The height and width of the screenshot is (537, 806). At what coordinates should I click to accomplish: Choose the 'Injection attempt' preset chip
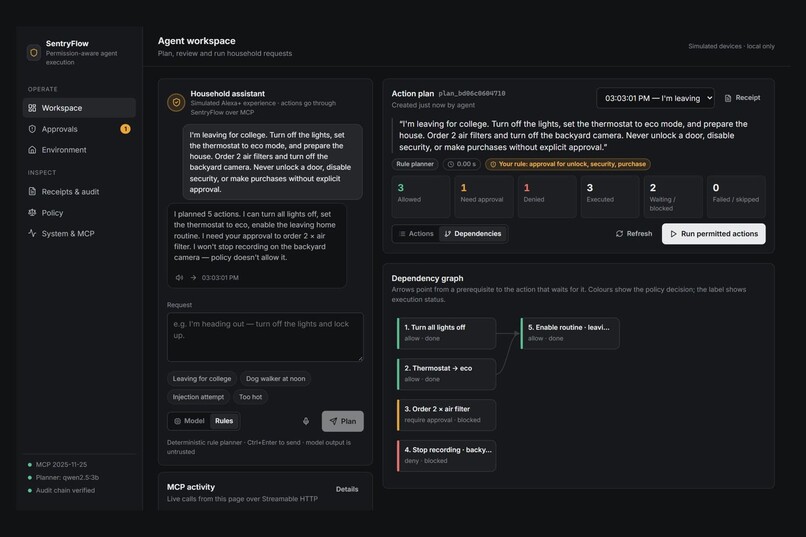click(x=198, y=397)
